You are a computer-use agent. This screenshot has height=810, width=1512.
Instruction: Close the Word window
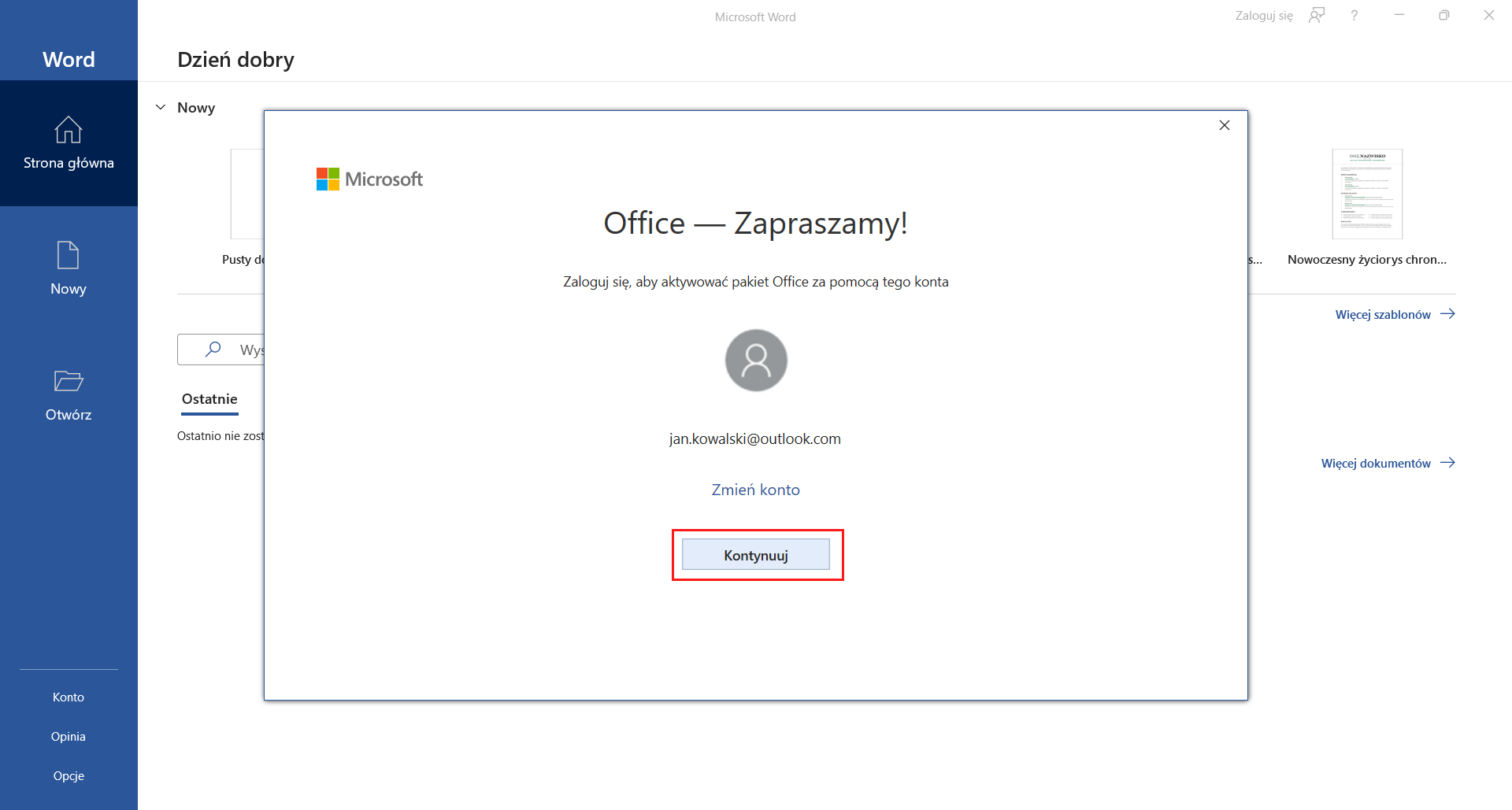click(1489, 16)
